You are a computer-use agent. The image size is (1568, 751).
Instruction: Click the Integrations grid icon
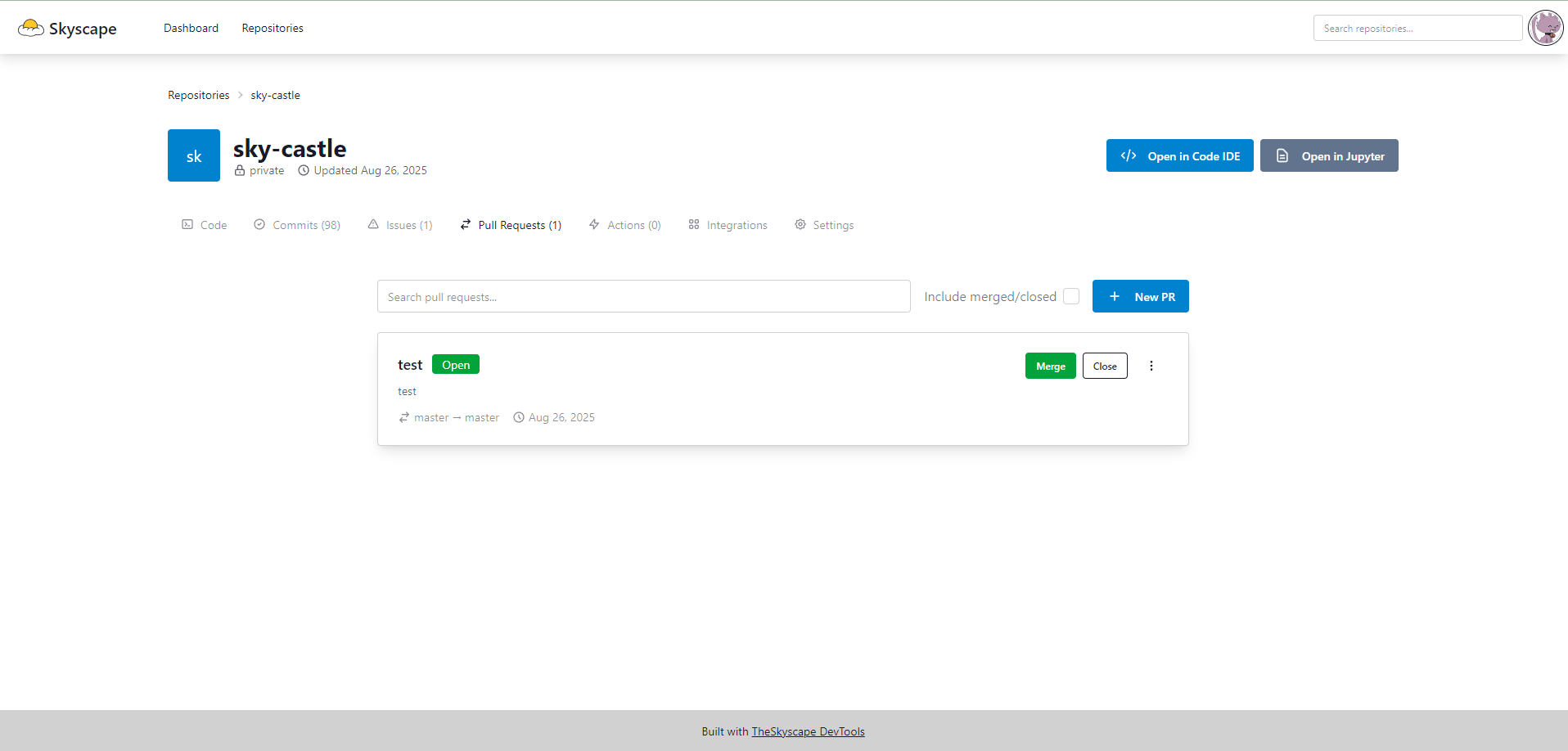click(694, 224)
